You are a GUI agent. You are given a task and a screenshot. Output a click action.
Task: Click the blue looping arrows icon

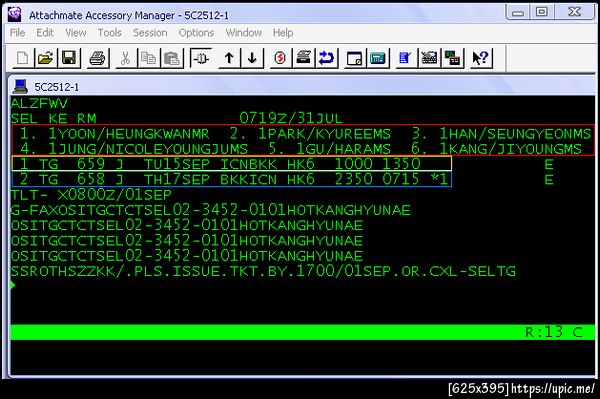click(x=326, y=59)
